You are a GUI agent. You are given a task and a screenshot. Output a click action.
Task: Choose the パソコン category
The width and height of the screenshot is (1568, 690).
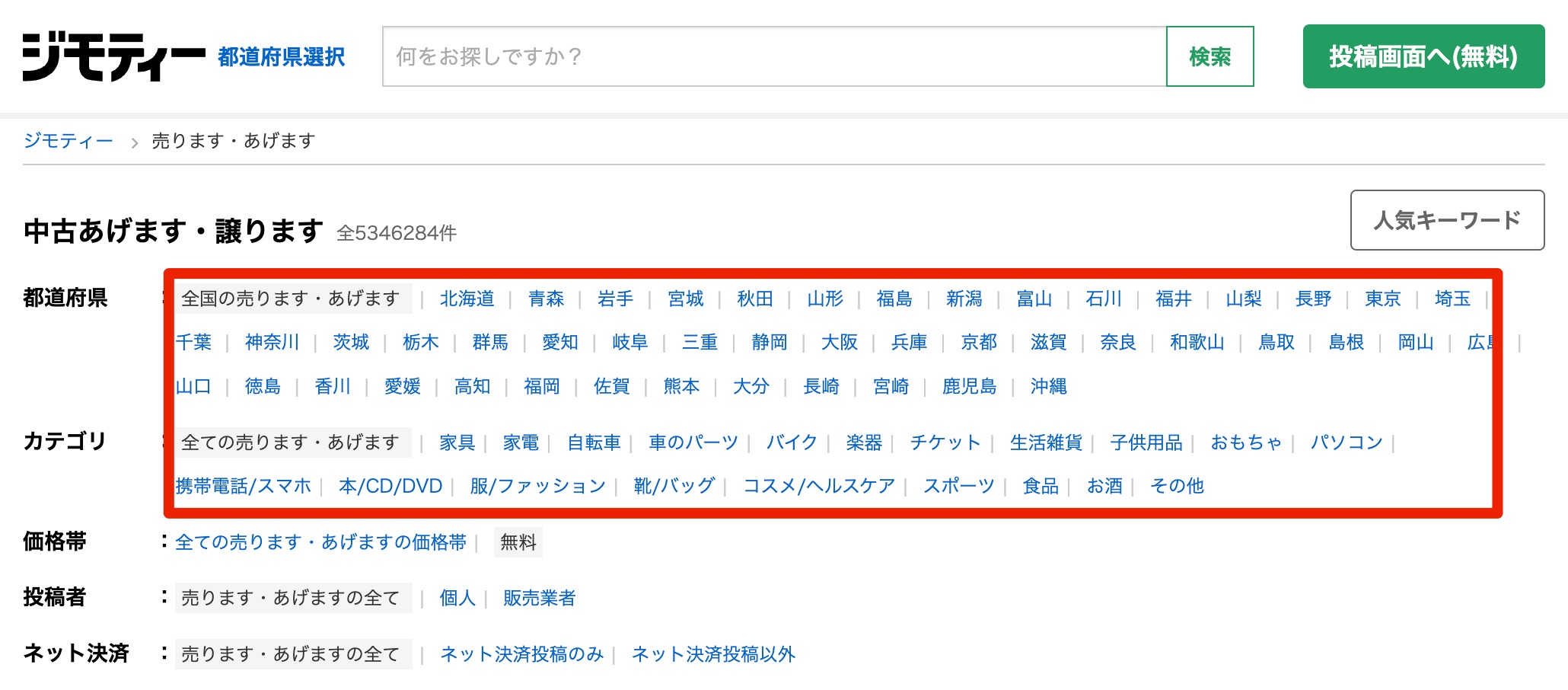tap(1347, 442)
